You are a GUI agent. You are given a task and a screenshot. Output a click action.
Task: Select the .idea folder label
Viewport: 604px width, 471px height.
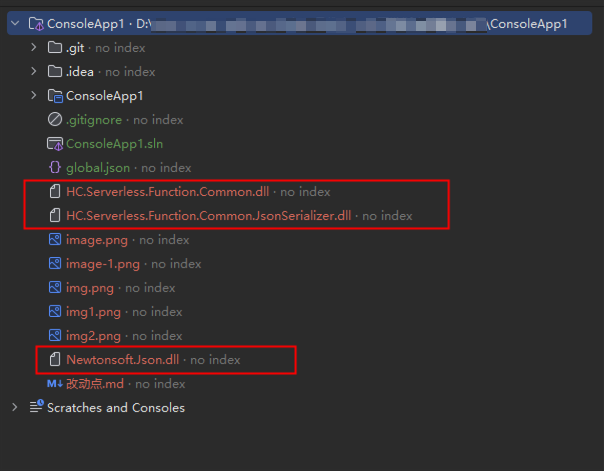(x=80, y=71)
